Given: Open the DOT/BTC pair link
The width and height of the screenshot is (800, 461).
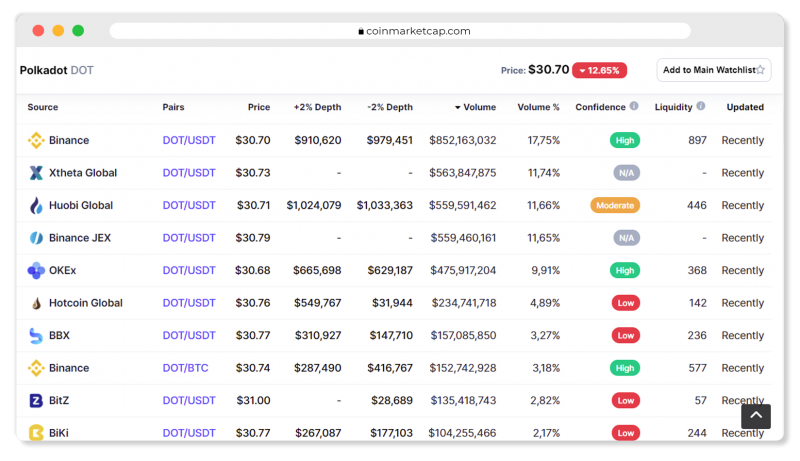Looking at the screenshot, I should (x=185, y=368).
